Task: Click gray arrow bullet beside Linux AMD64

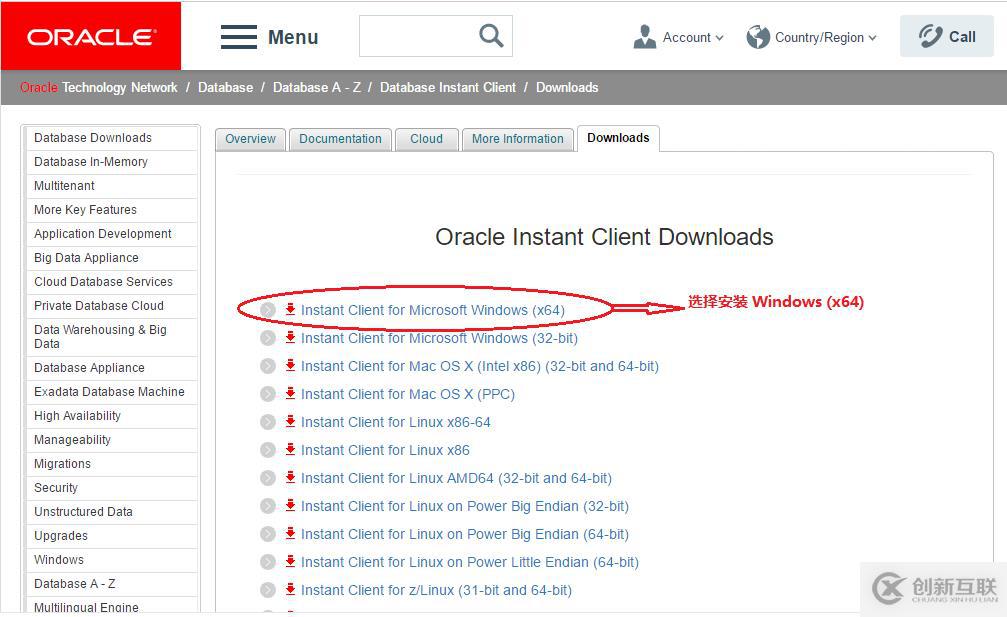Action: tap(268, 478)
